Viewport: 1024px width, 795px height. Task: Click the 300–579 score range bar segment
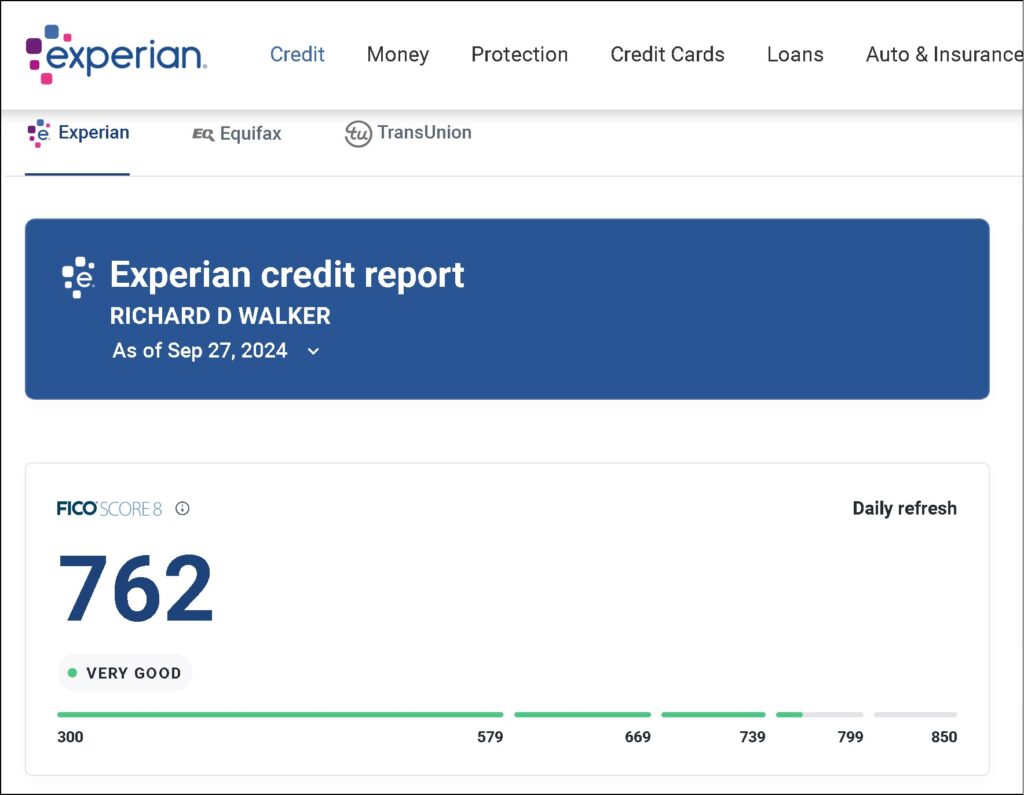(280, 715)
